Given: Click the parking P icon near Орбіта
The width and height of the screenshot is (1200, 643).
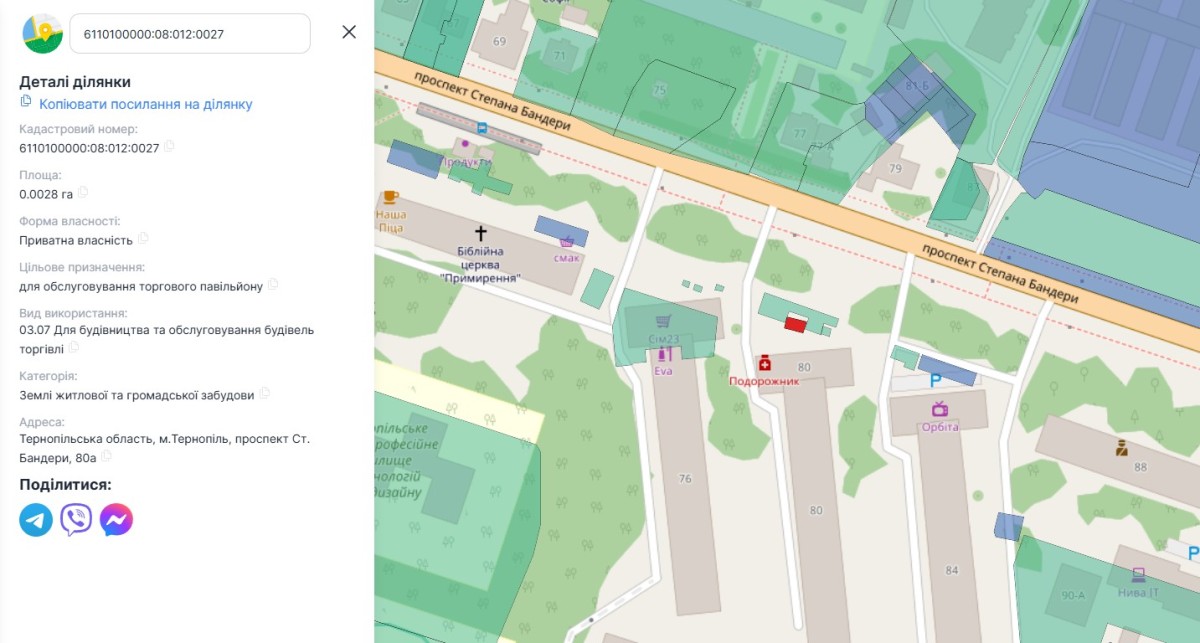Looking at the screenshot, I should coord(936,380).
